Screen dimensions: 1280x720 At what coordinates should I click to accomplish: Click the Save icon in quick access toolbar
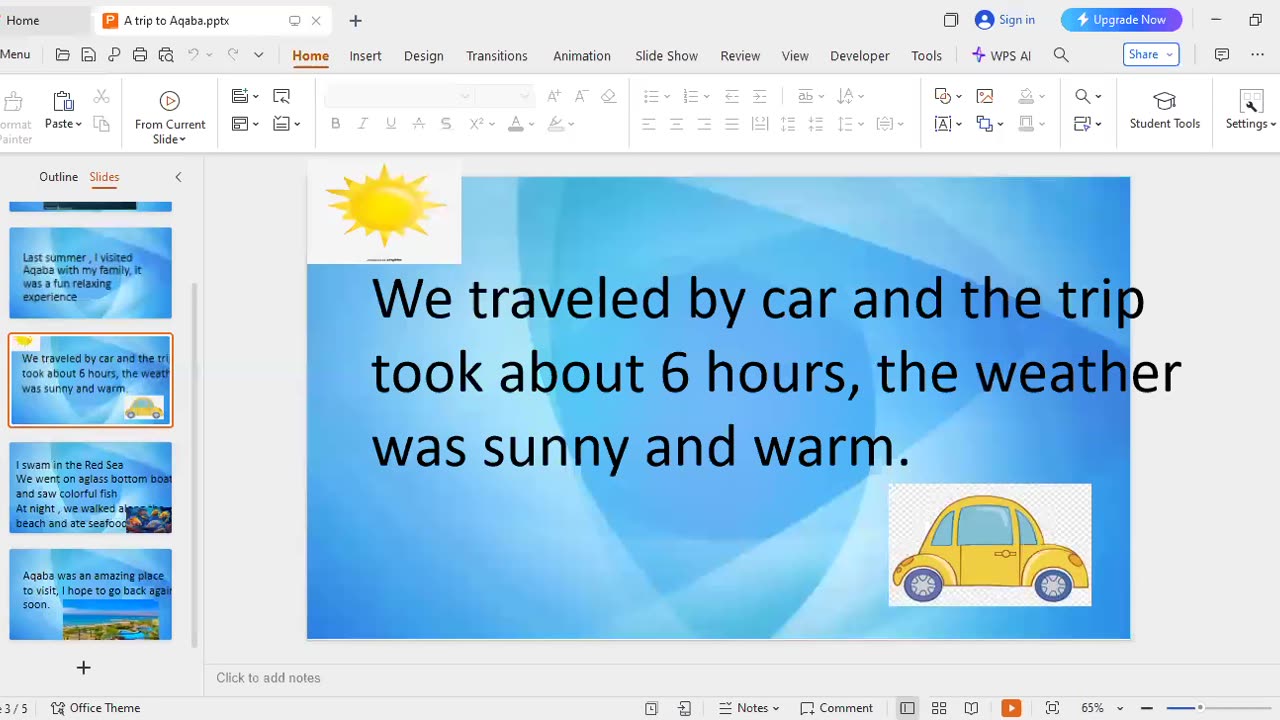coord(88,55)
